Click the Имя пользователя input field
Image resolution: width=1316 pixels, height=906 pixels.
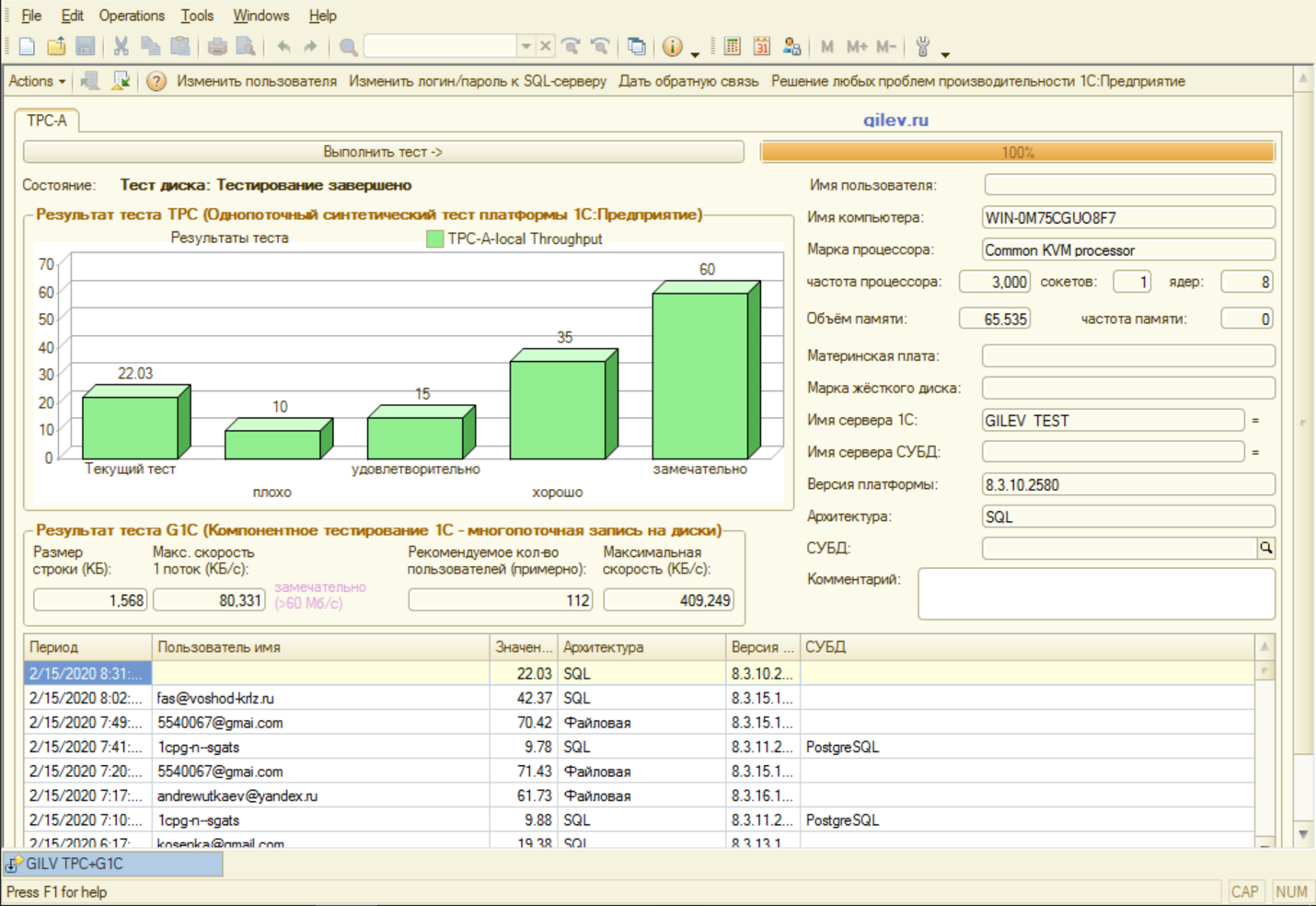(1129, 185)
